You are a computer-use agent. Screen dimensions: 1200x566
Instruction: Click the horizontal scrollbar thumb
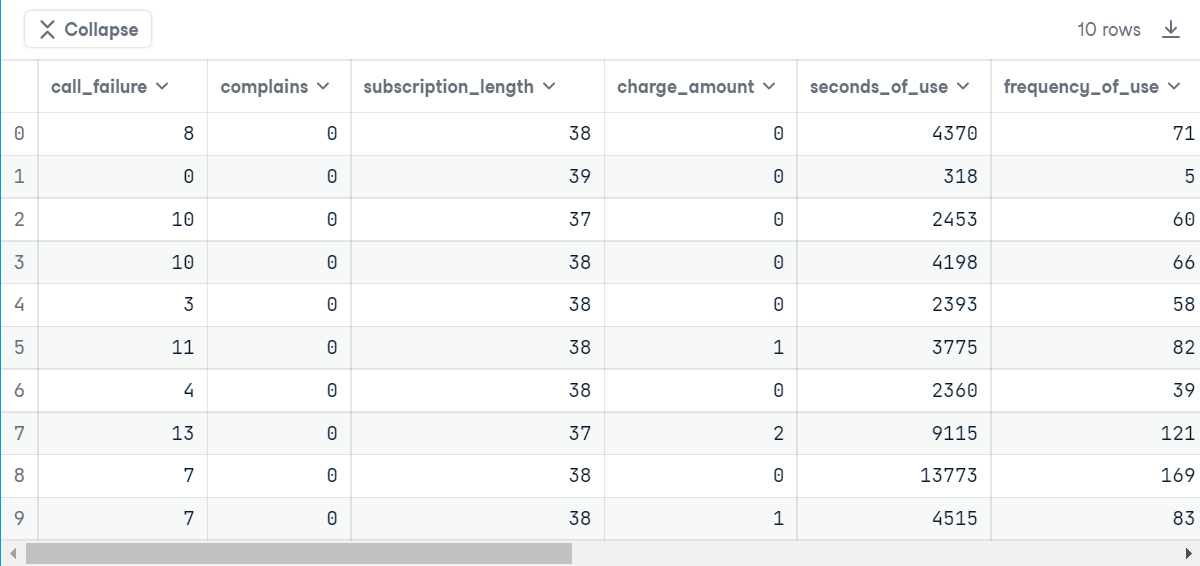pyautogui.click(x=299, y=553)
